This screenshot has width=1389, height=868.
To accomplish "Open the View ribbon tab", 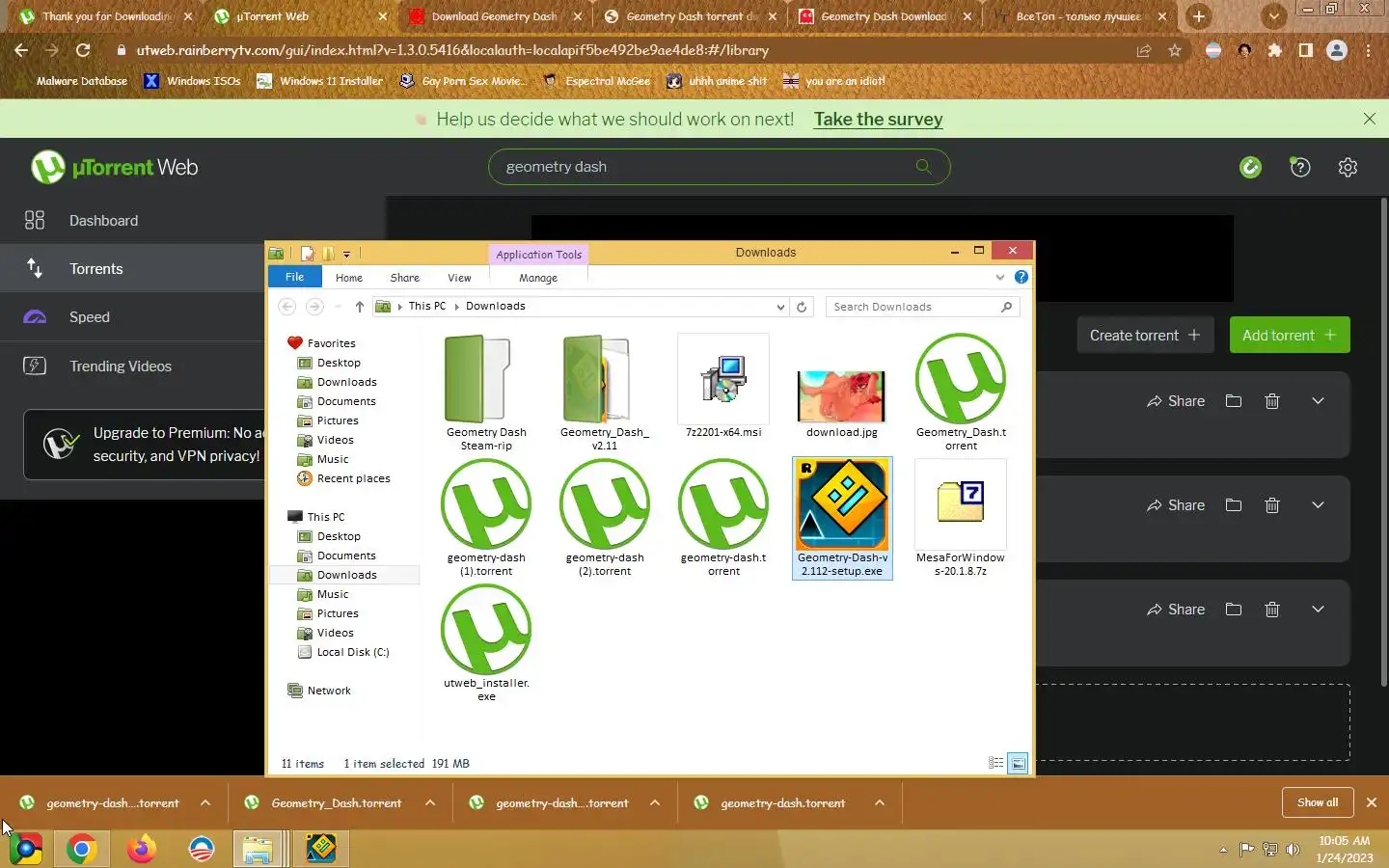I will pyautogui.click(x=459, y=278).
